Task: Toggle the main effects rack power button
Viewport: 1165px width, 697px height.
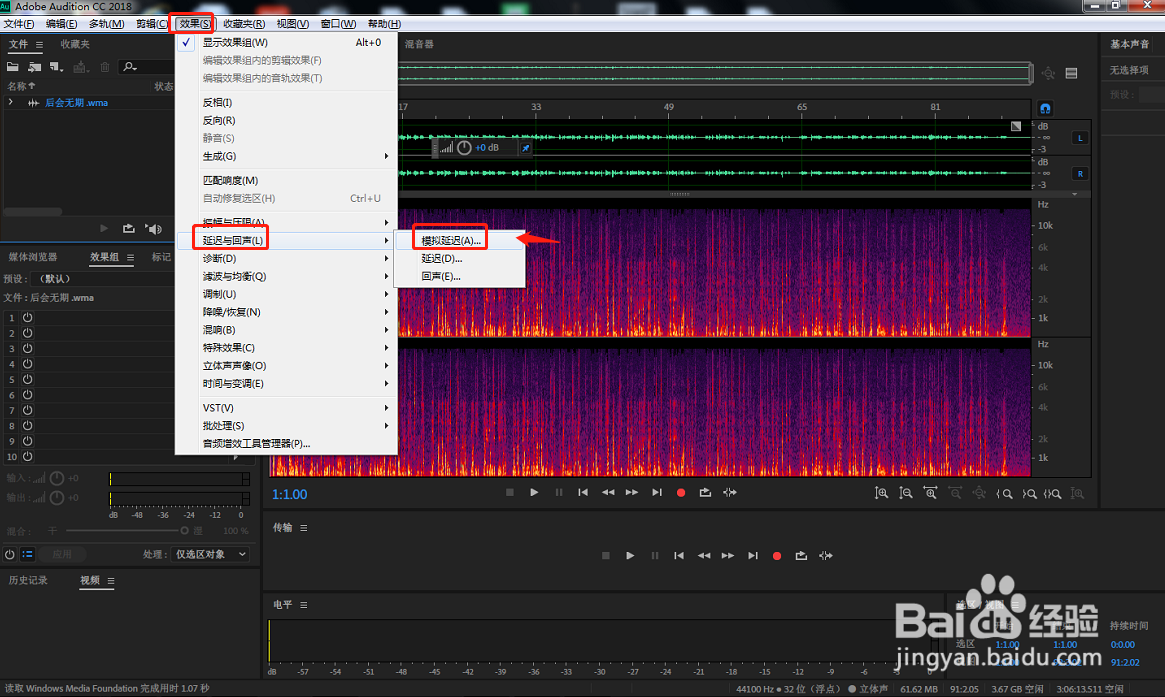Action: click(x=10, y=554)
